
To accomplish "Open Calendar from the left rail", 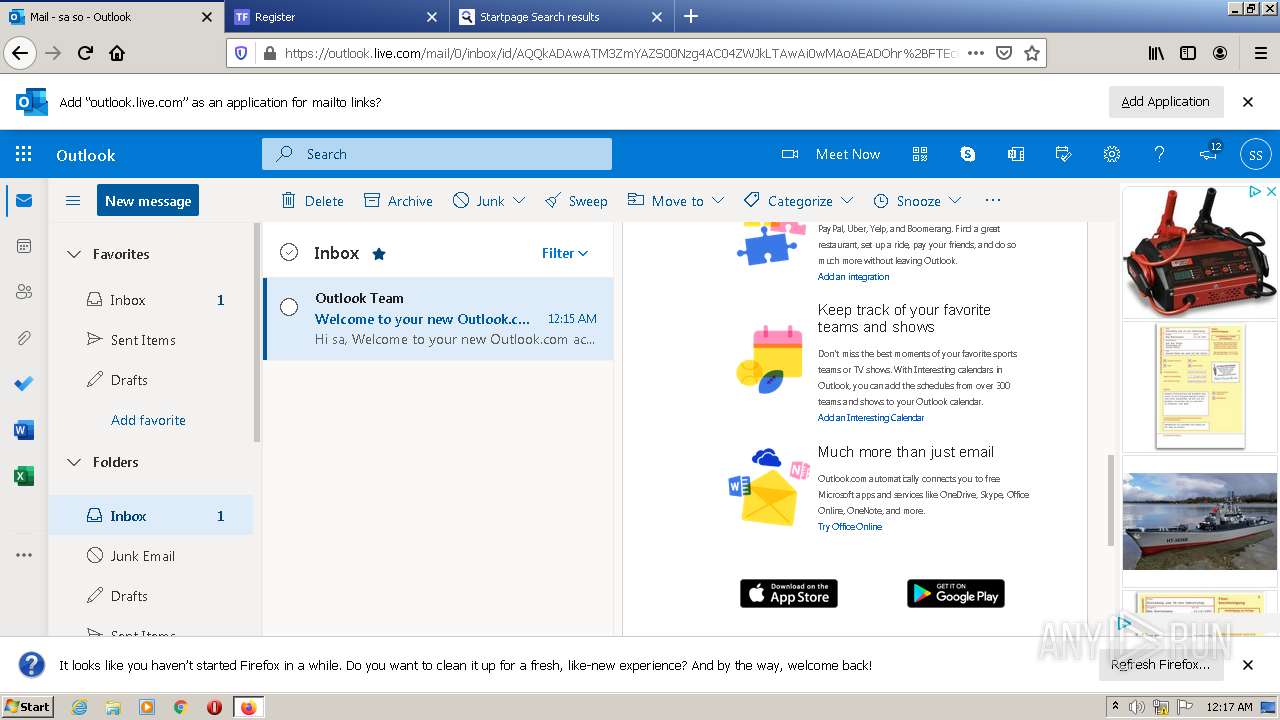I will [24, 246].
